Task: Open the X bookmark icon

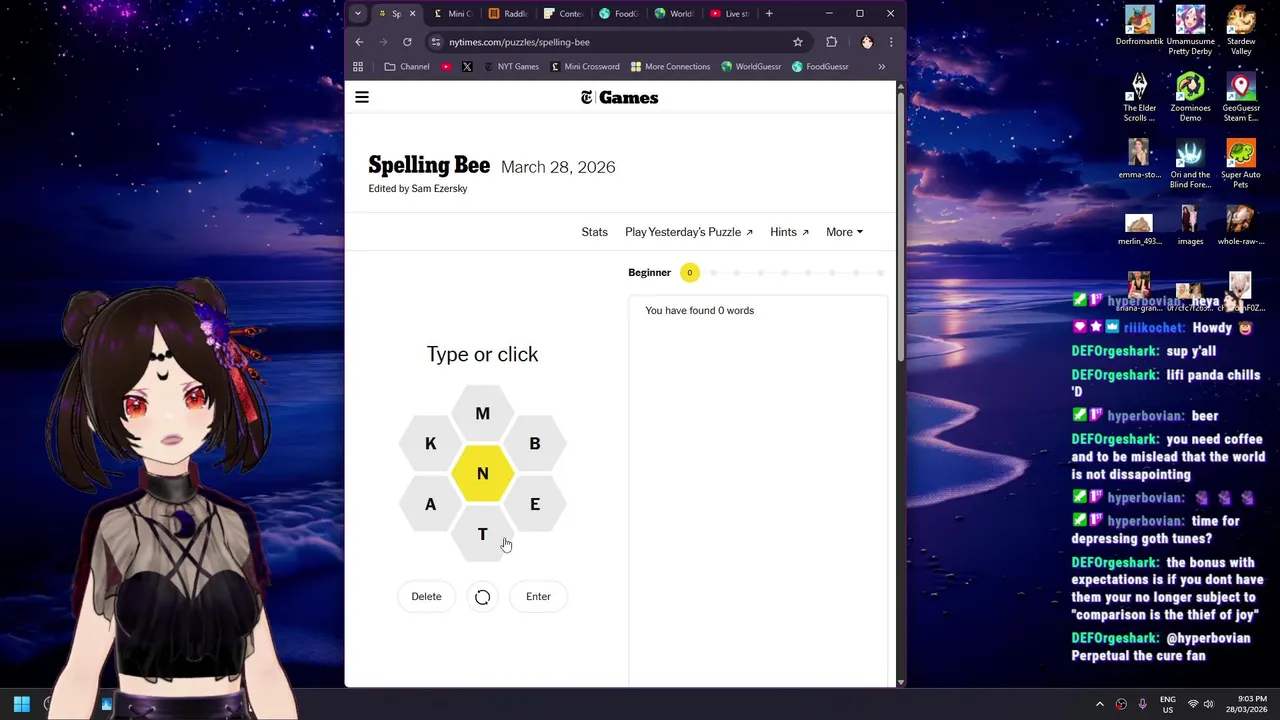Action: 467,67
